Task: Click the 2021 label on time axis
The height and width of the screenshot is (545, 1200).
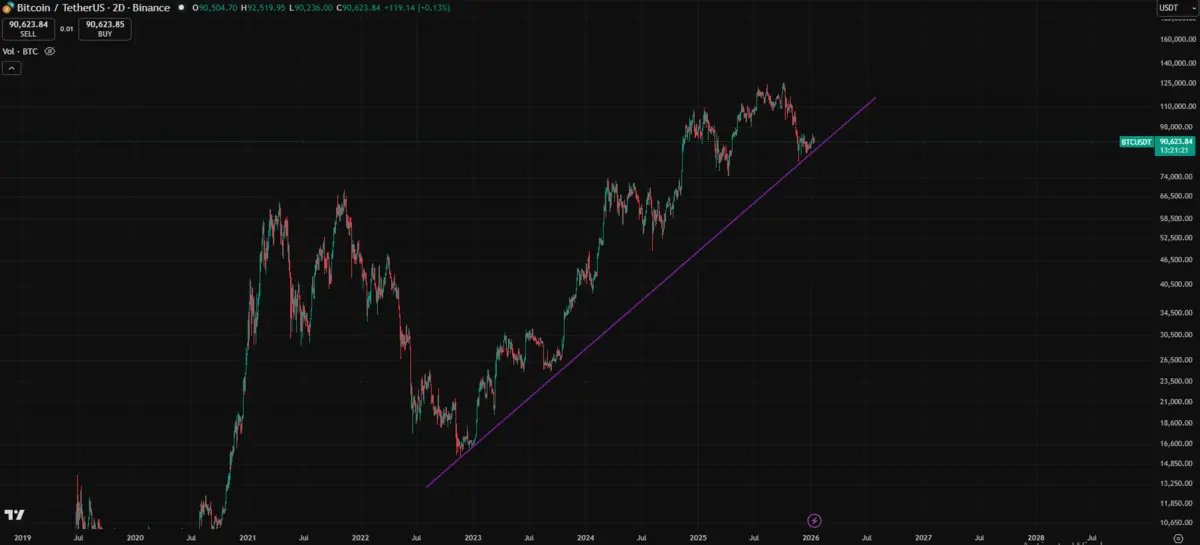Action: pos(247,538)
